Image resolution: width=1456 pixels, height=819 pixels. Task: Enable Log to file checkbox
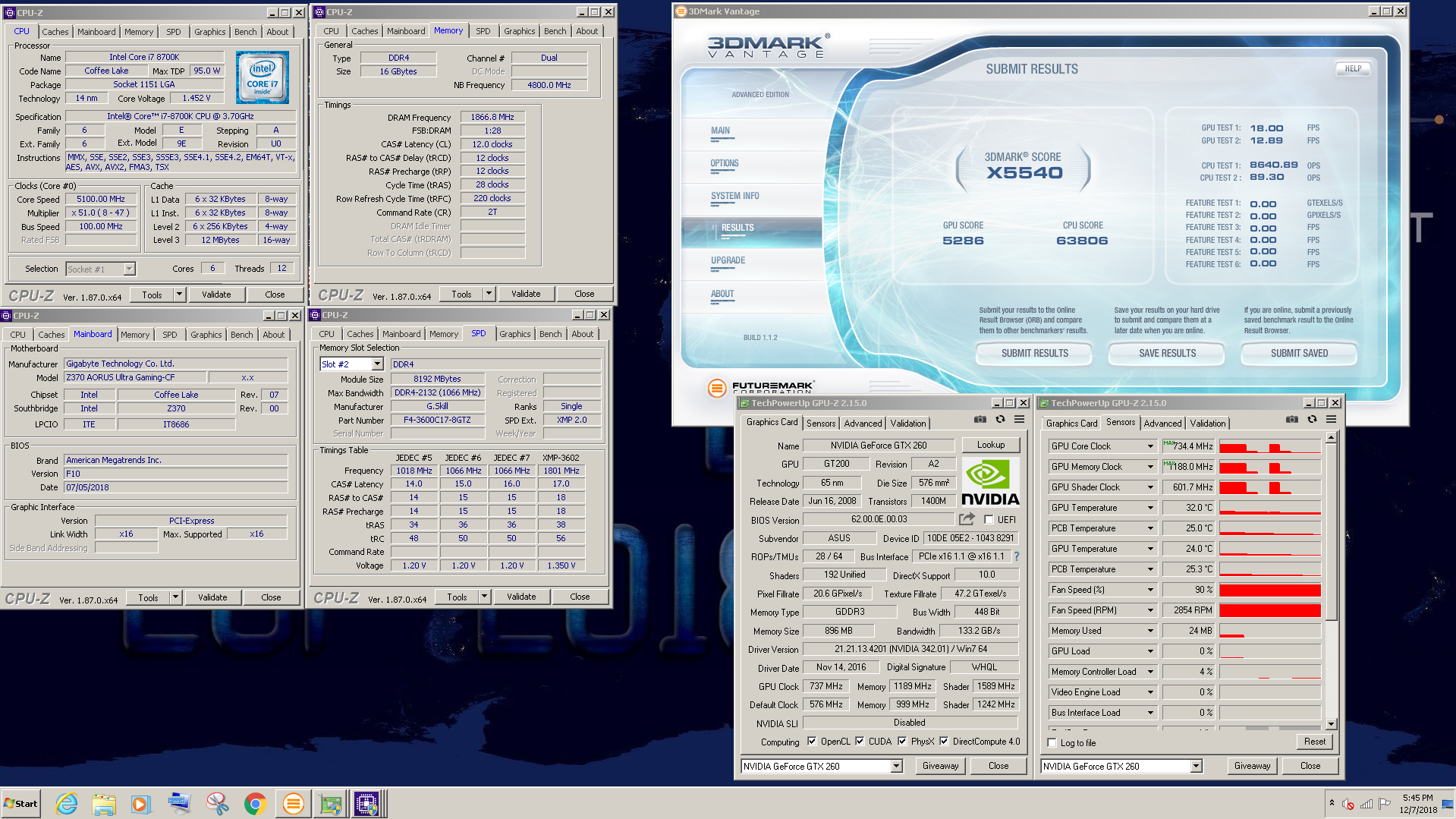[1052, 743]
